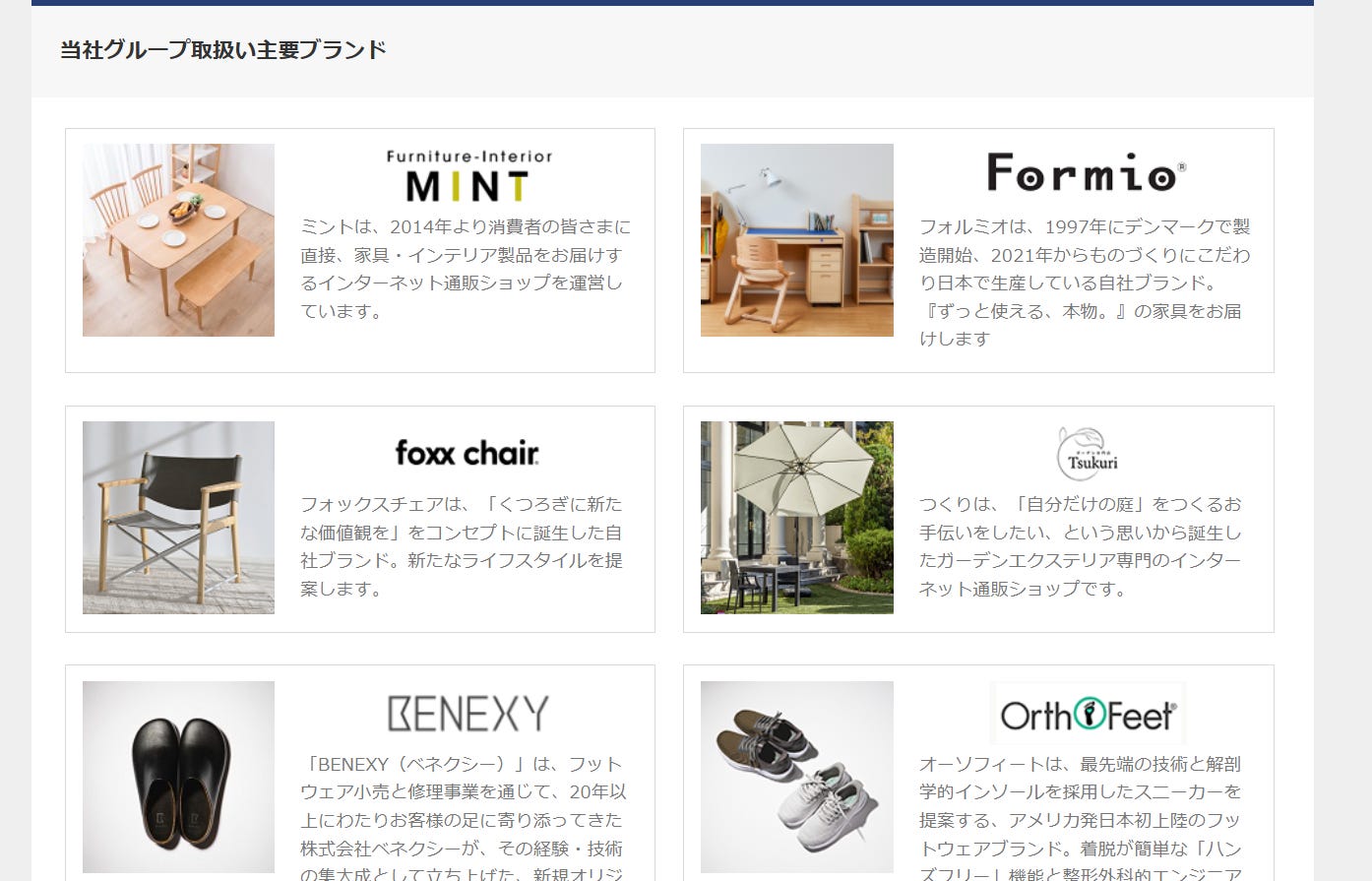
Task: Click the Formio brand logo
Action: [x=1087, y=172]
